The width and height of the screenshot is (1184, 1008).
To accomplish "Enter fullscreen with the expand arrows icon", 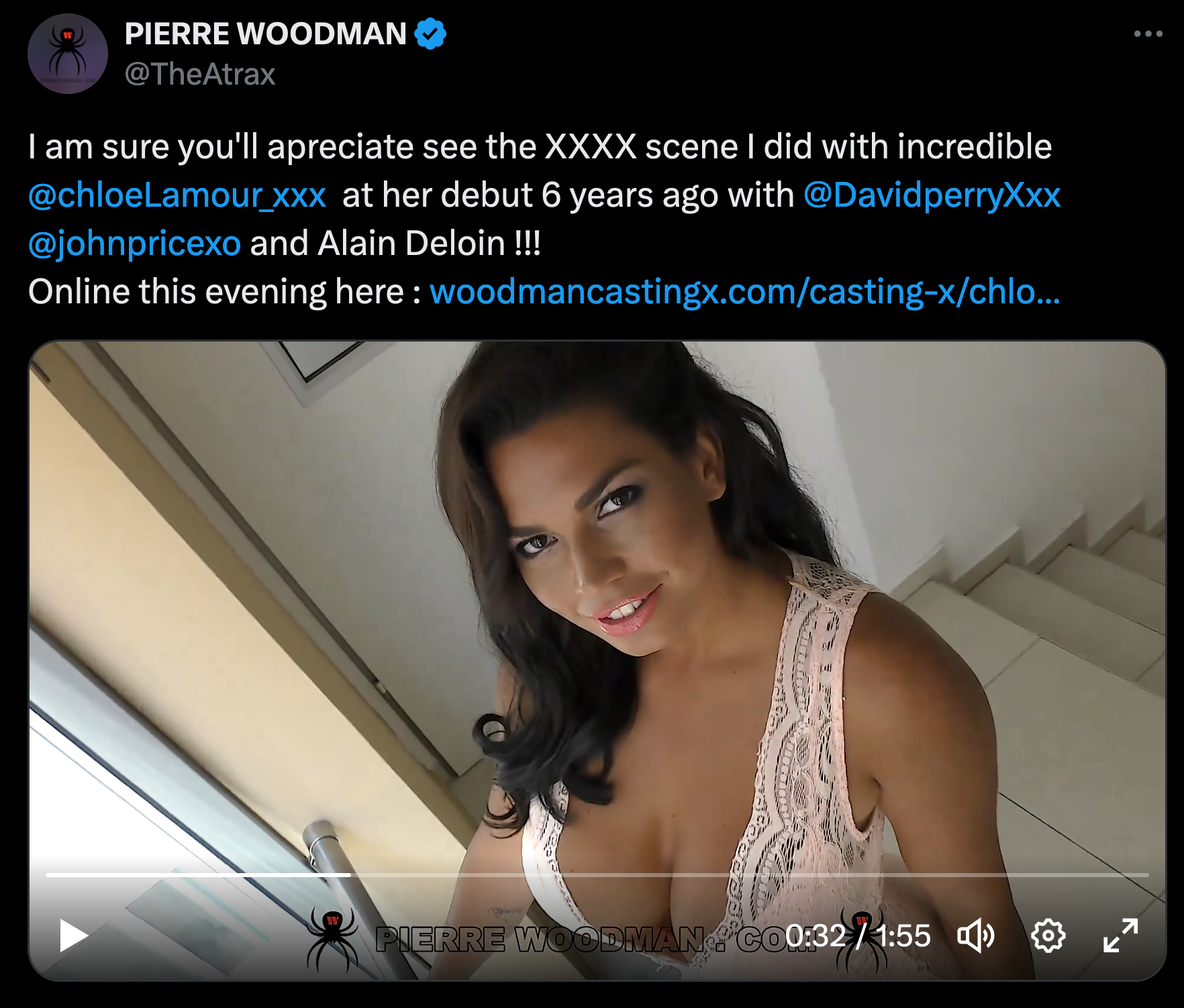I will click(x=1121, y=936).
